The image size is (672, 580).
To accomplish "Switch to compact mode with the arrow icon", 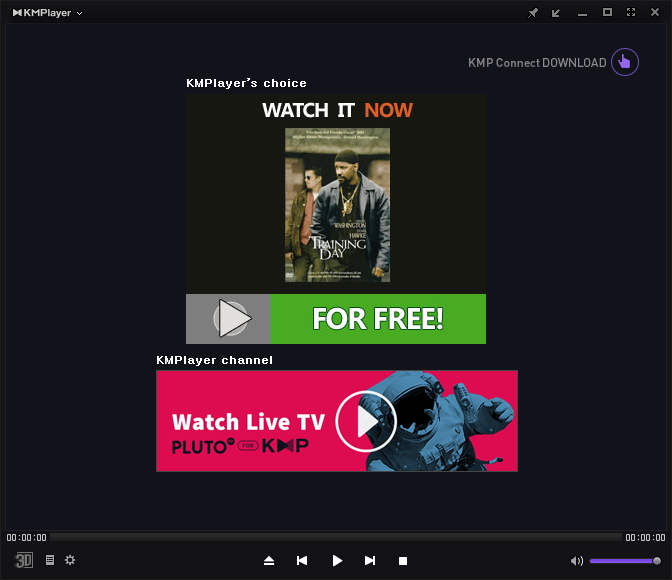I will (556, 13).
